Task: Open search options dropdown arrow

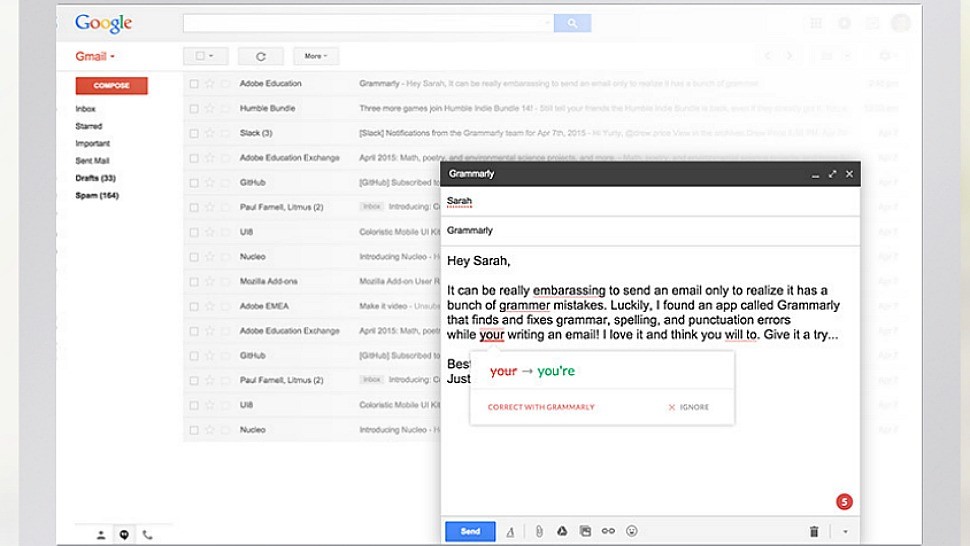Action: [x=547, y=23]
